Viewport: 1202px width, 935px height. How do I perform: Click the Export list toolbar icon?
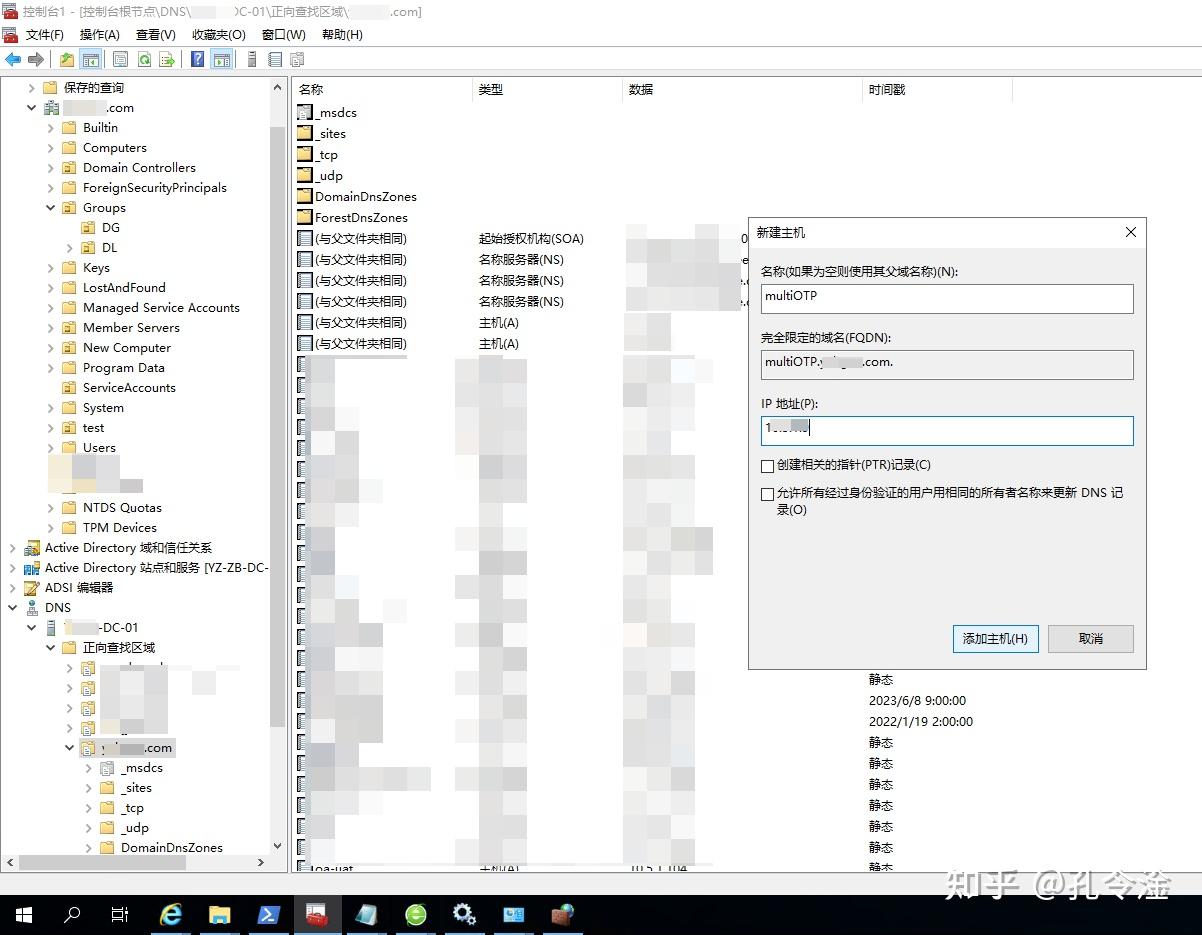click(x=167, y=60)
